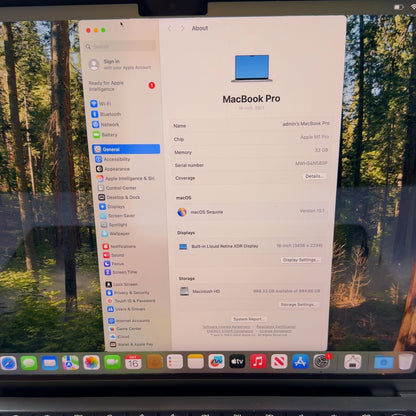This screenshot has height=416, width=416.
Task: Open the Trash in the Dock
Action: (406, 362)
